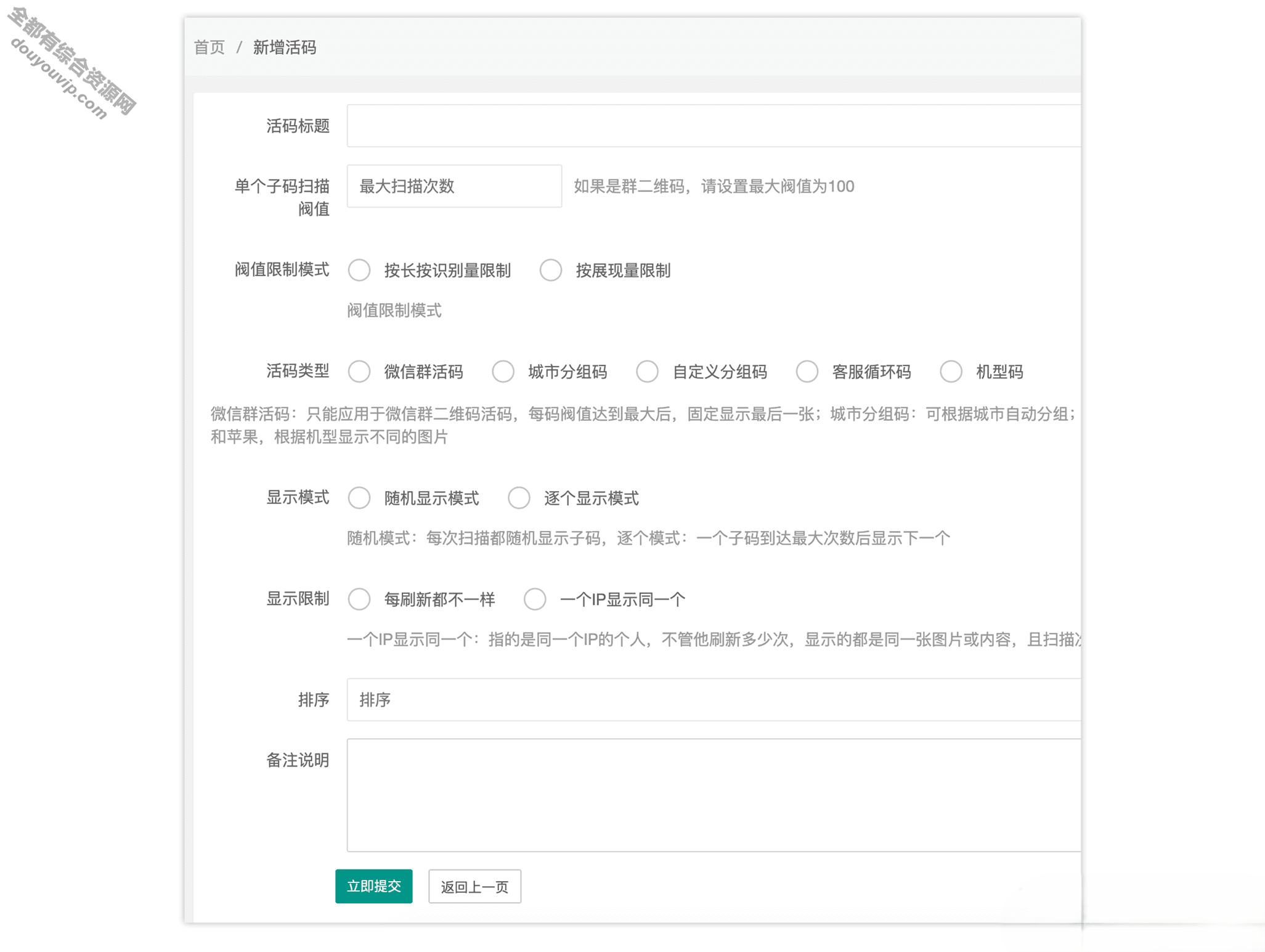Click the 备注说明 label
Image resolution: width=1265 pixels, height=952 pixels.
(298, 760)
